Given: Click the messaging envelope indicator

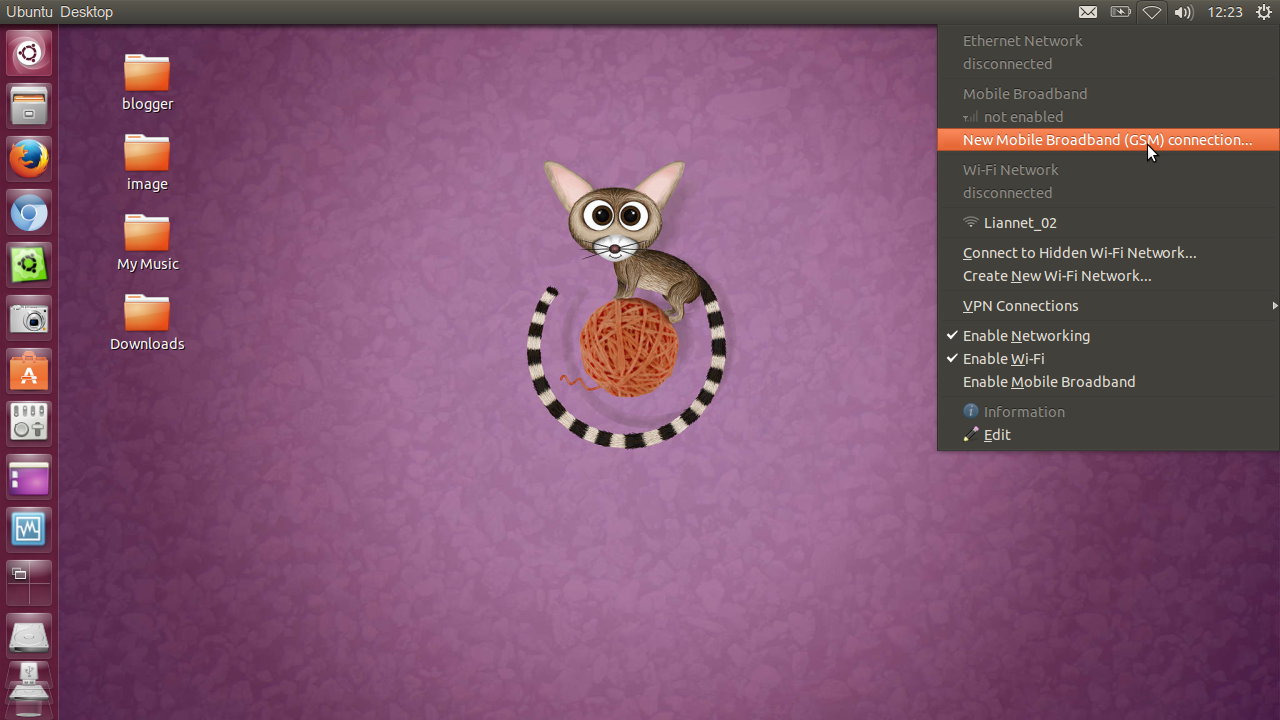Looking at the screenshot, I should 1087,12.
